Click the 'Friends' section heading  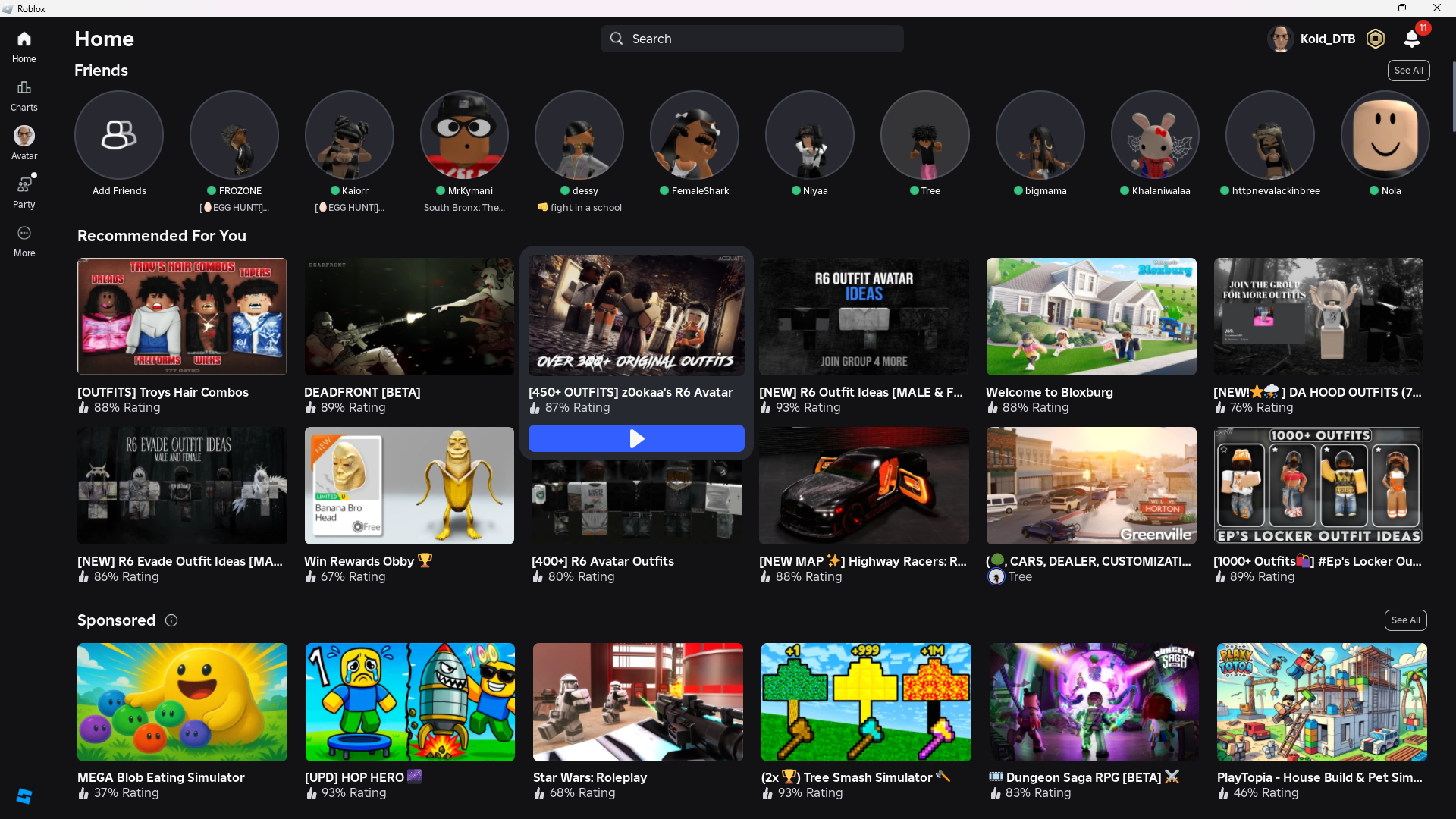coord(101,71)
